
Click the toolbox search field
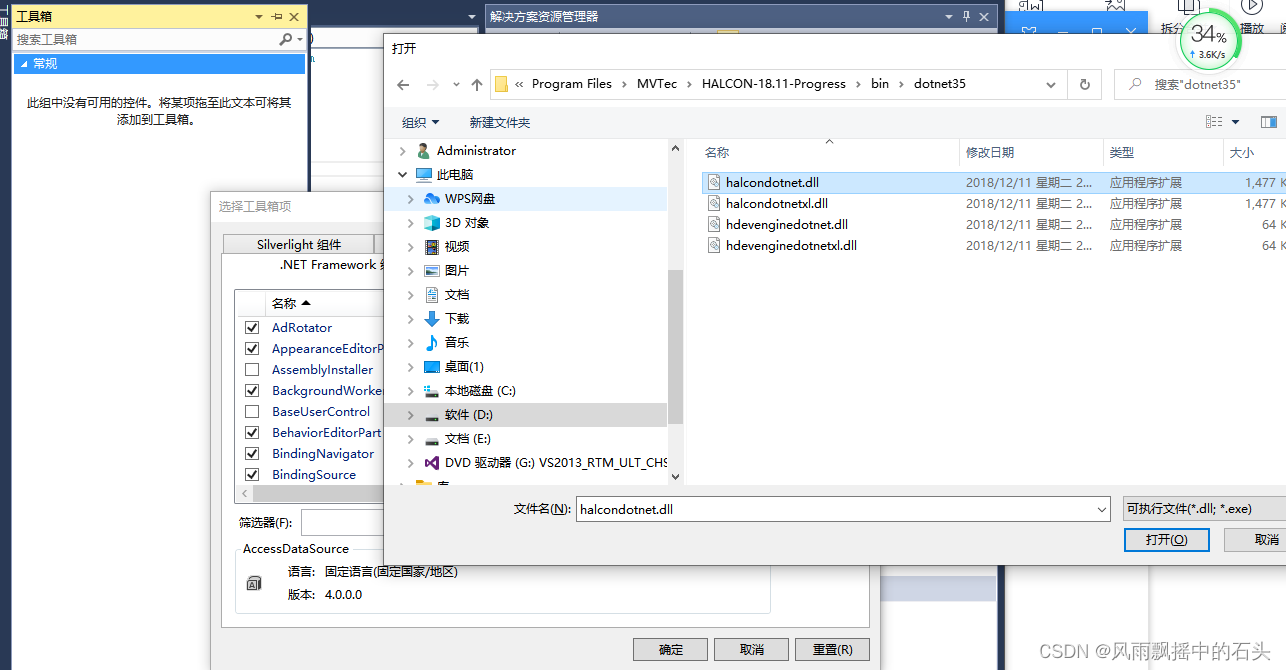146,39
